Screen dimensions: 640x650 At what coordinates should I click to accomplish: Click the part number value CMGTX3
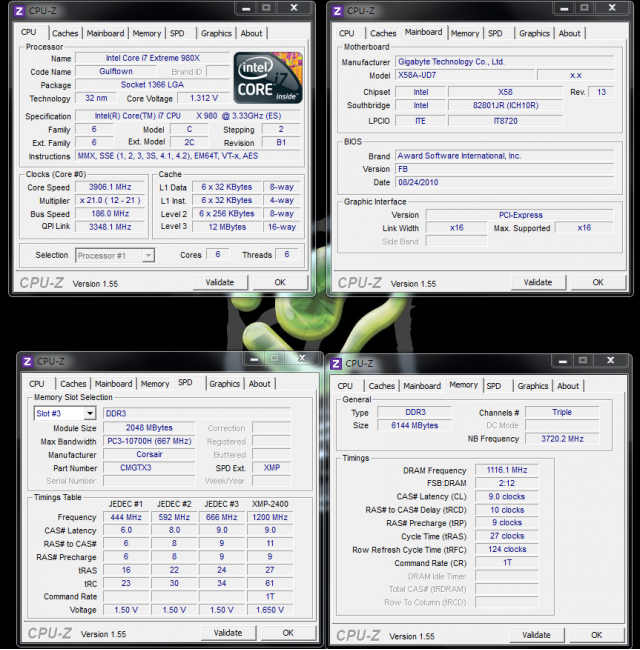149,468
